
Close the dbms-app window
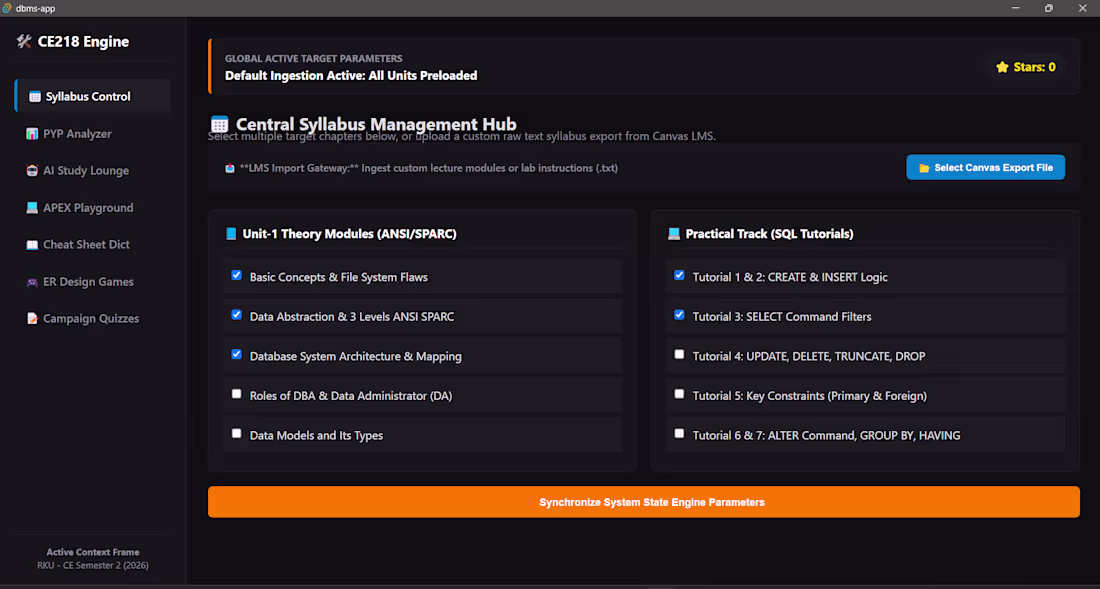coord(1082,8)
